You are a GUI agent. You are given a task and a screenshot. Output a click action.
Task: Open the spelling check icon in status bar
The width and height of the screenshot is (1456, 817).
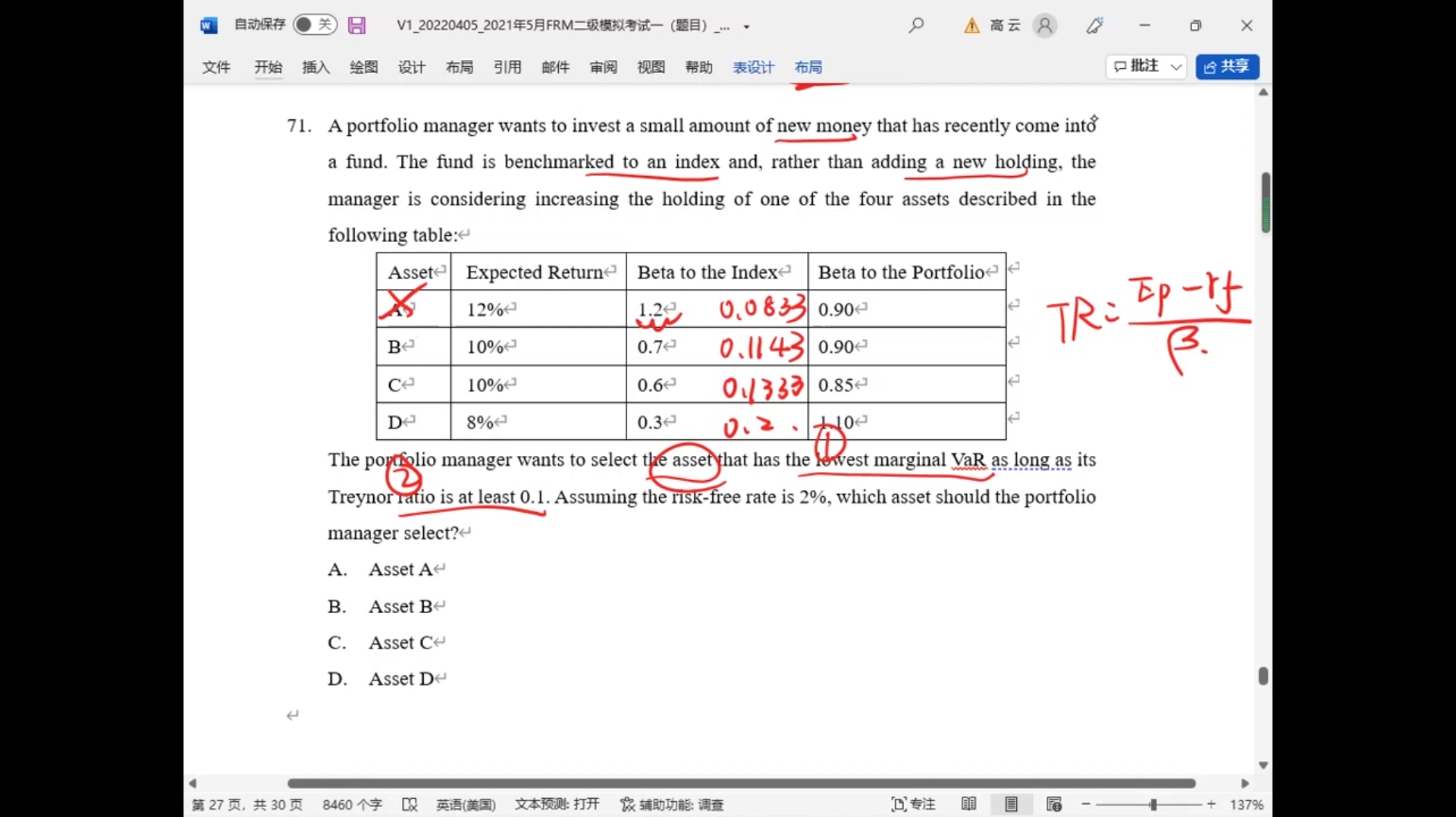409,805
